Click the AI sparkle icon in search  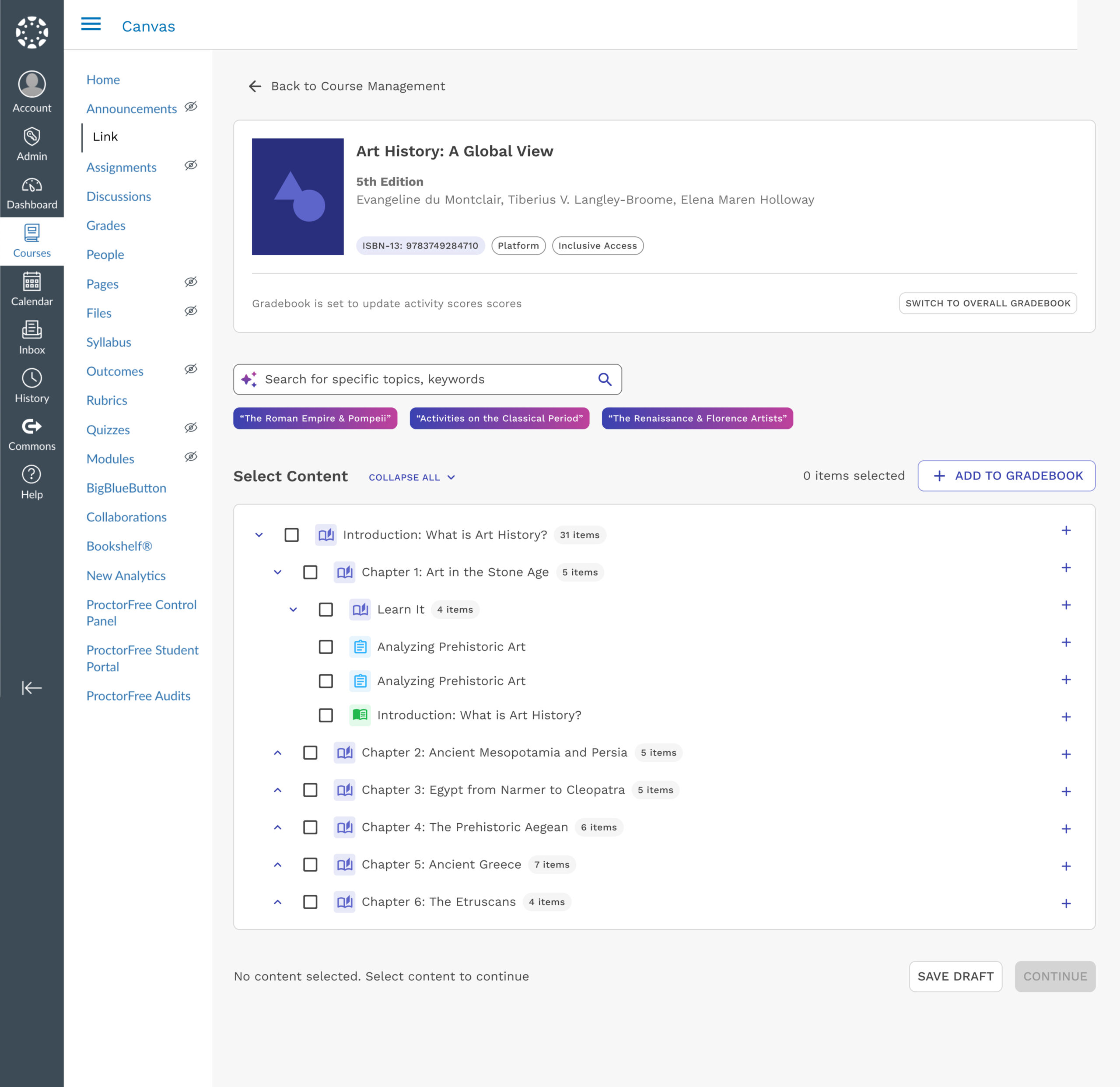249,379
